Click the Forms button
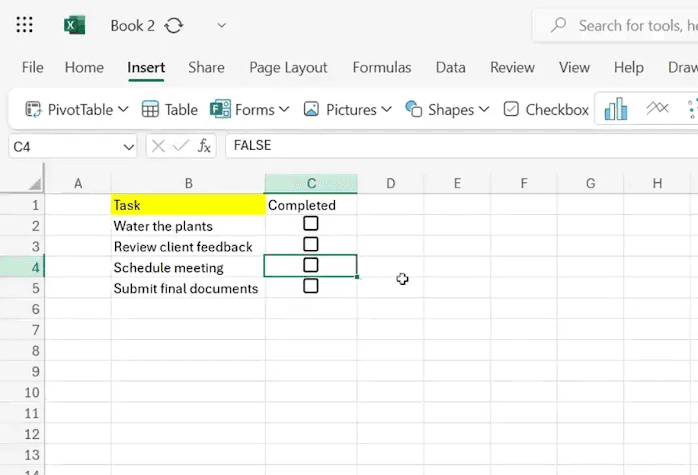698x475 pixels. click(x=243, y=110)
